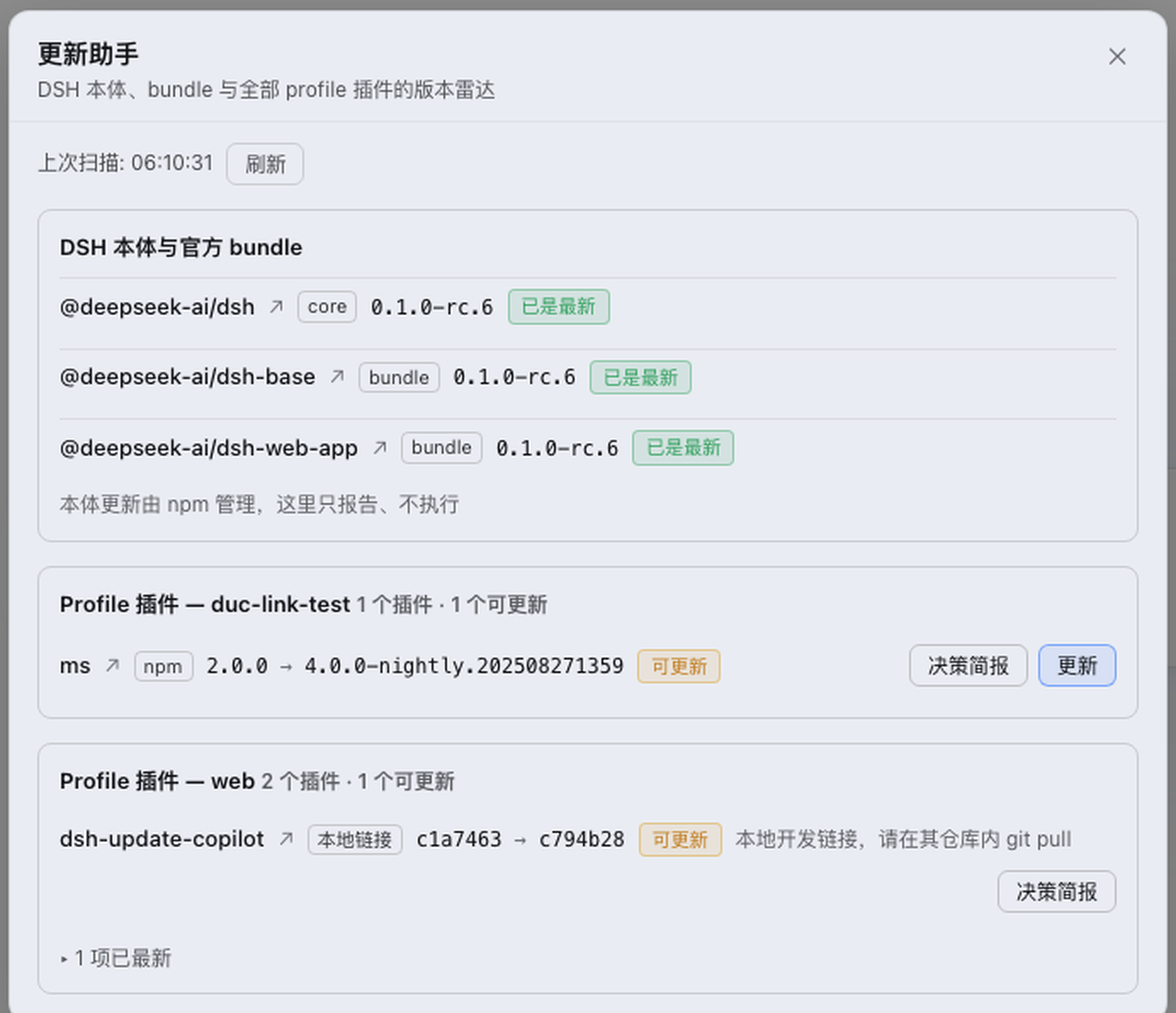The height and width of the screenshot is (1013, 1176).
Task: Open external link icon for @deepseek-ai/dsh-web-app
Action: pos(380,448)
